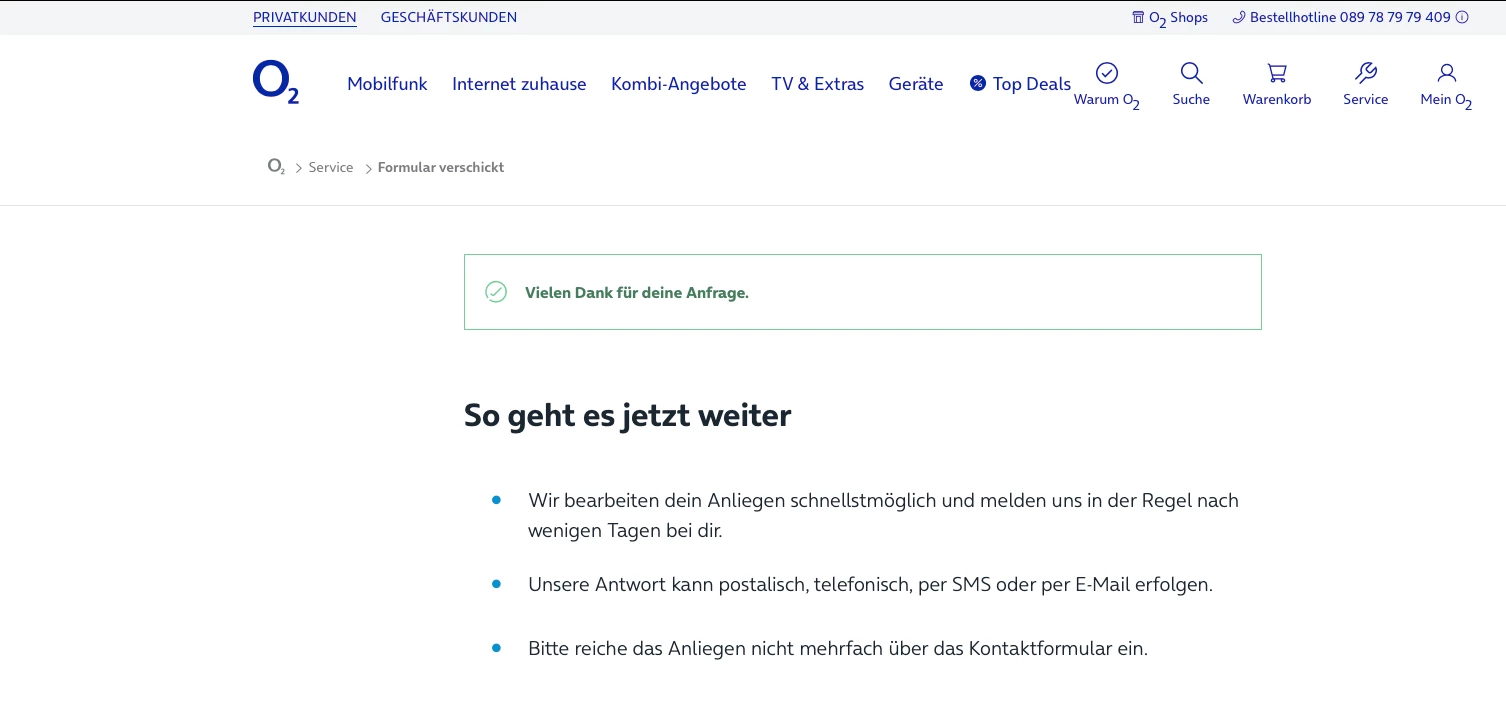Screen dimensions: 1506x722
Task: Click the Formular verschickt breadcrumb entry
Action: click(441, 168)
